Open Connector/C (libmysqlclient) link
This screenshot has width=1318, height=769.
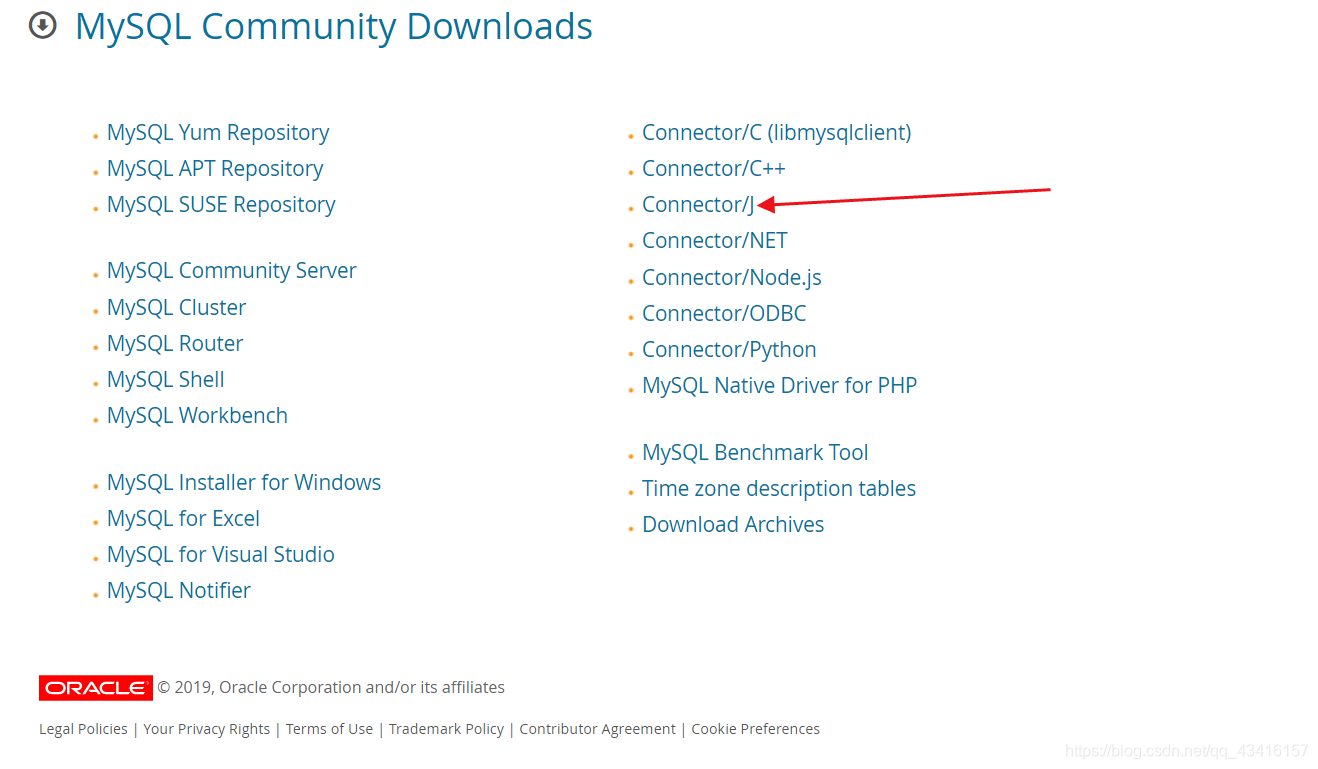tap(777, 132)
